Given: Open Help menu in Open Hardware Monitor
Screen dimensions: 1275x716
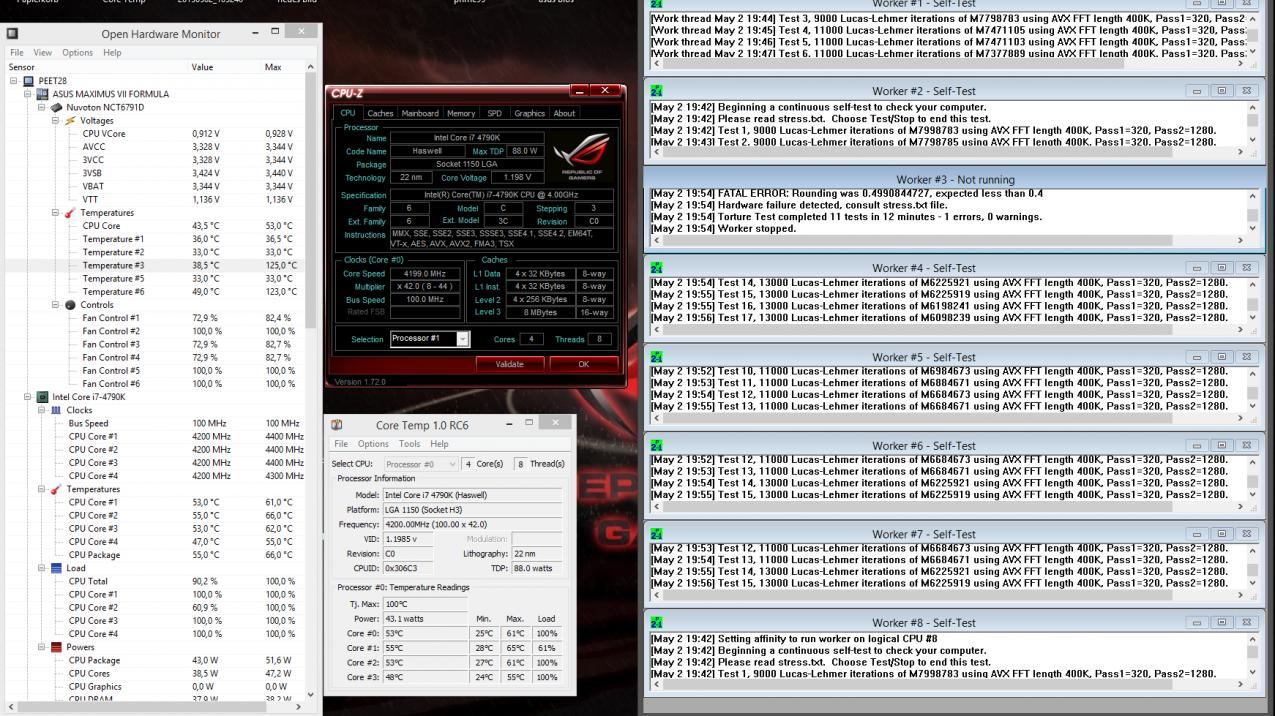Looking at the screenshot, I should (x=112, y=52).
